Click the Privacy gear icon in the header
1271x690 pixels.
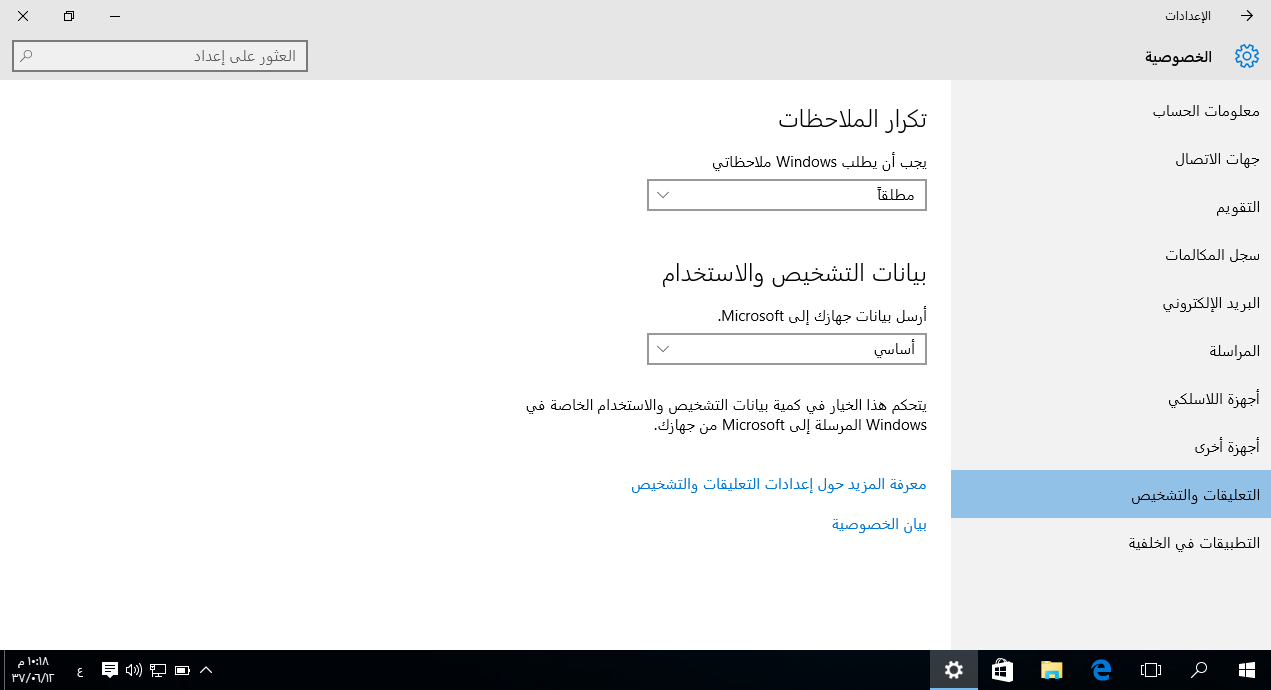coord(1246,56)
